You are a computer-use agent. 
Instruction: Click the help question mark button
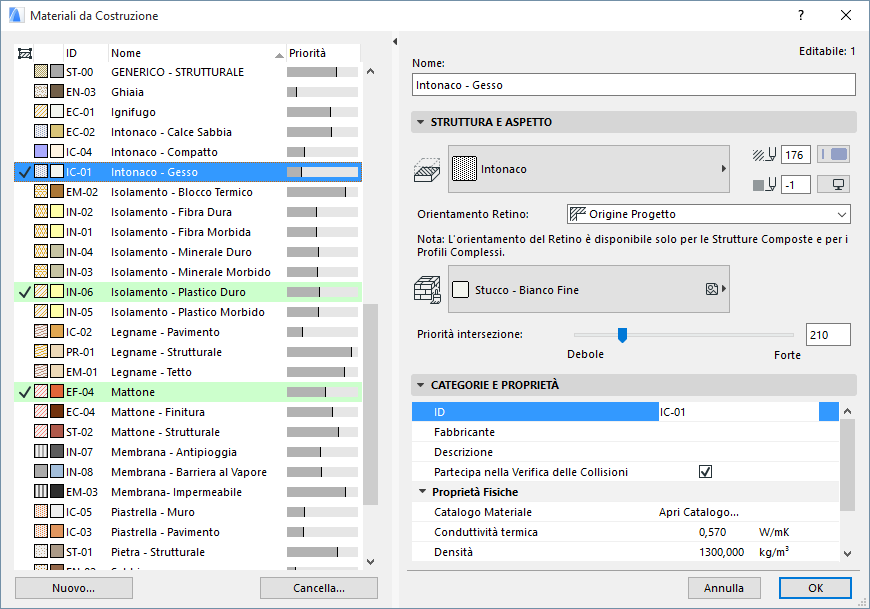[x=801, y=16]
